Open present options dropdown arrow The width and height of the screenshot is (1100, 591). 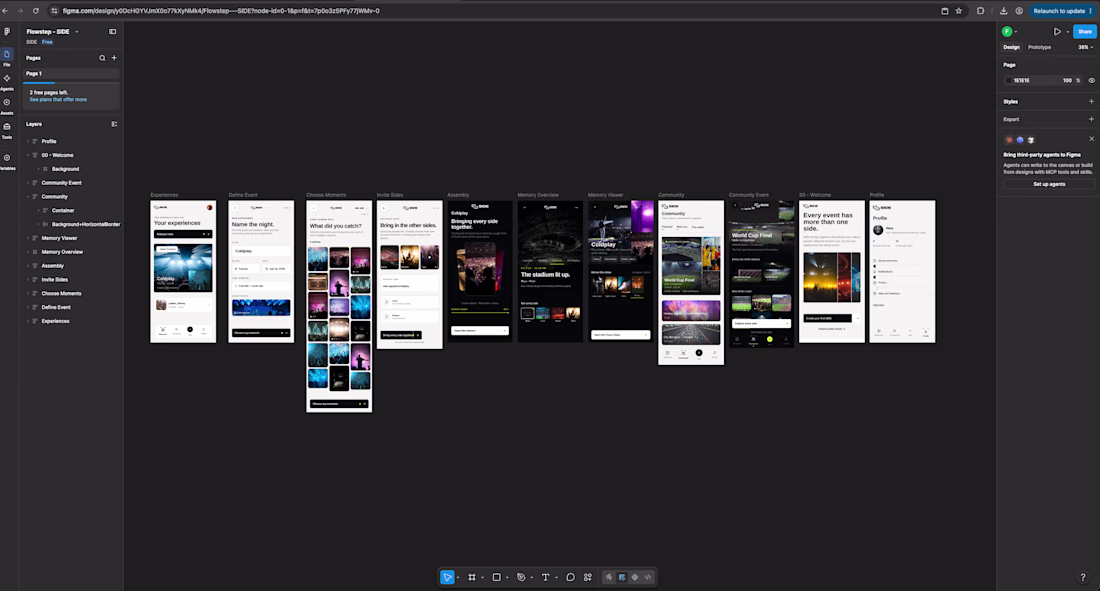point(1068,32)
